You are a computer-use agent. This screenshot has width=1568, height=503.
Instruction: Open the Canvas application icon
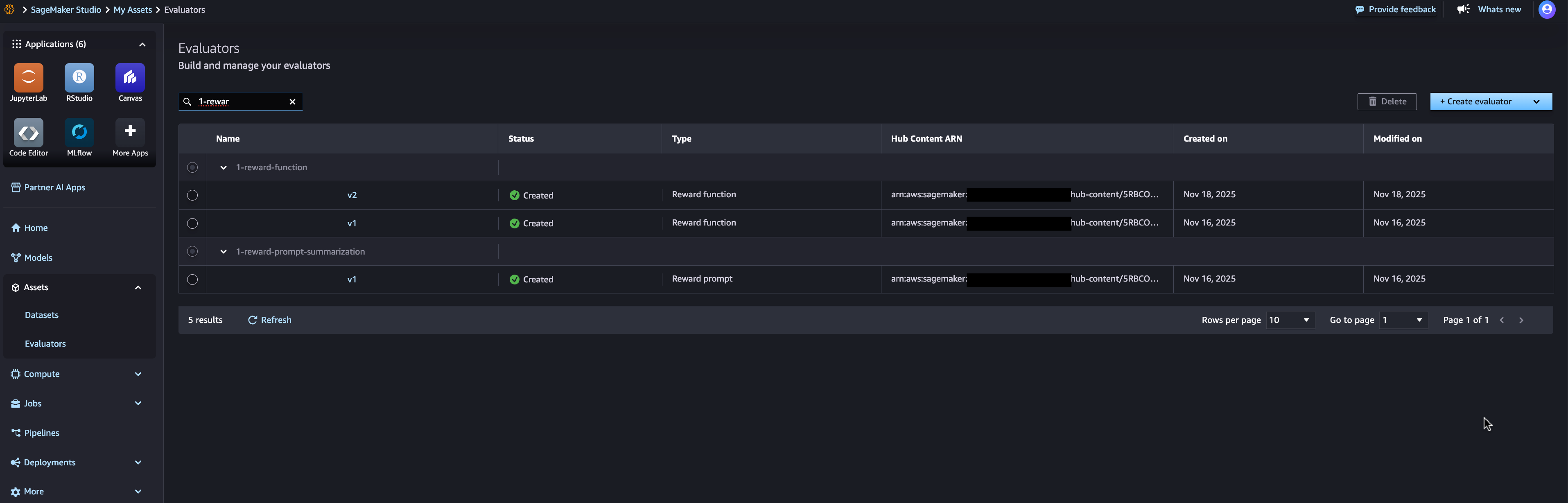[x=130, y=77]
